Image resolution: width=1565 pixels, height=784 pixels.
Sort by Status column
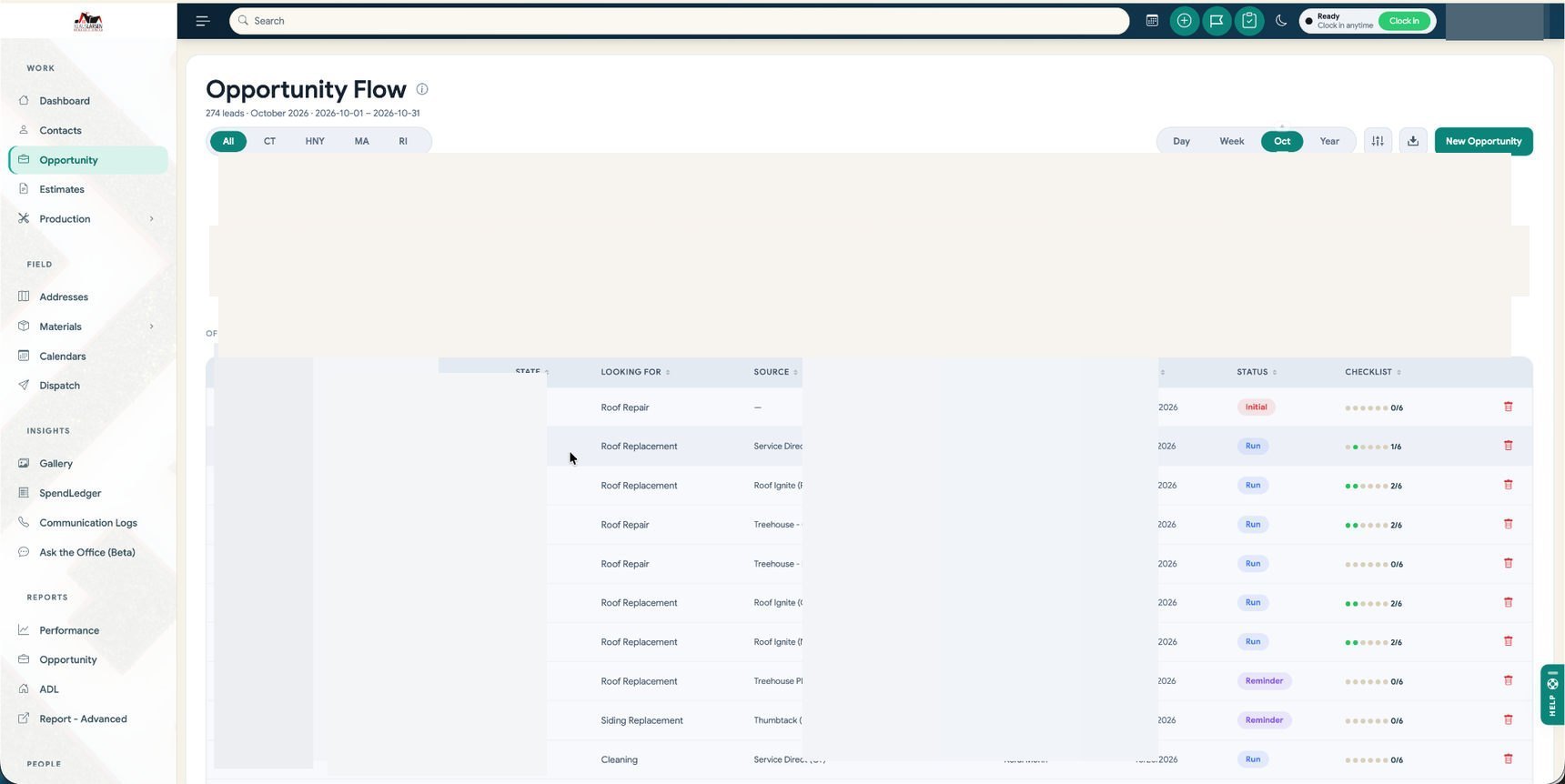(1257, 372)
